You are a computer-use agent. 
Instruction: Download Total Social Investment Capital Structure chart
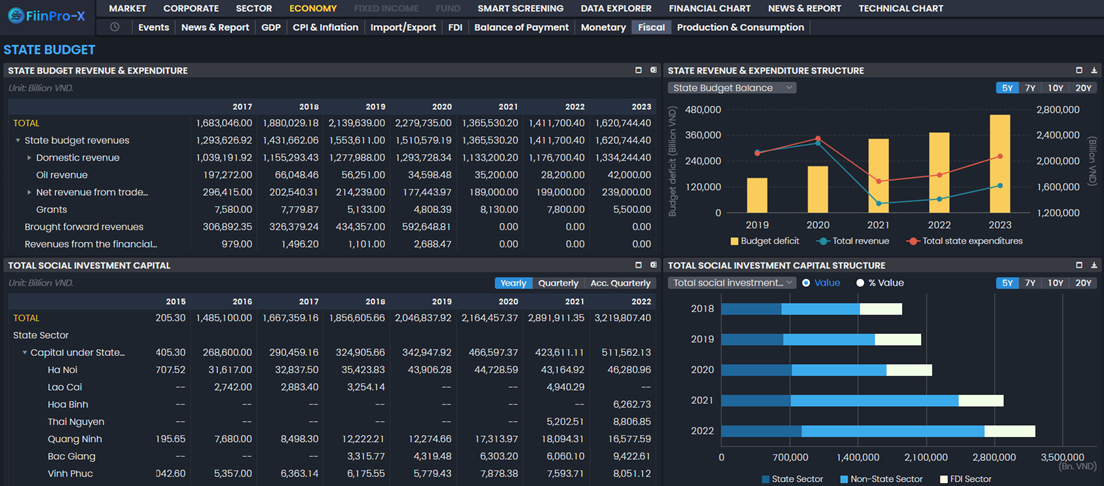(1094, 265)
